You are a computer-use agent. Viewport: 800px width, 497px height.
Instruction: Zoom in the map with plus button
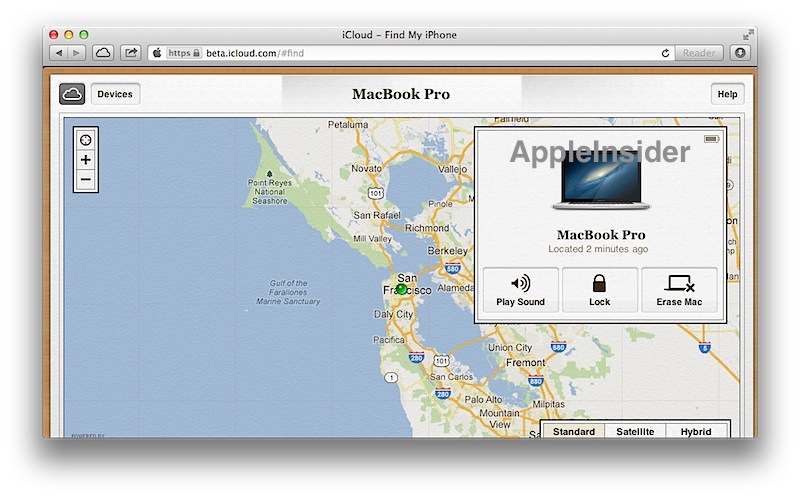(x=86, y=160)
